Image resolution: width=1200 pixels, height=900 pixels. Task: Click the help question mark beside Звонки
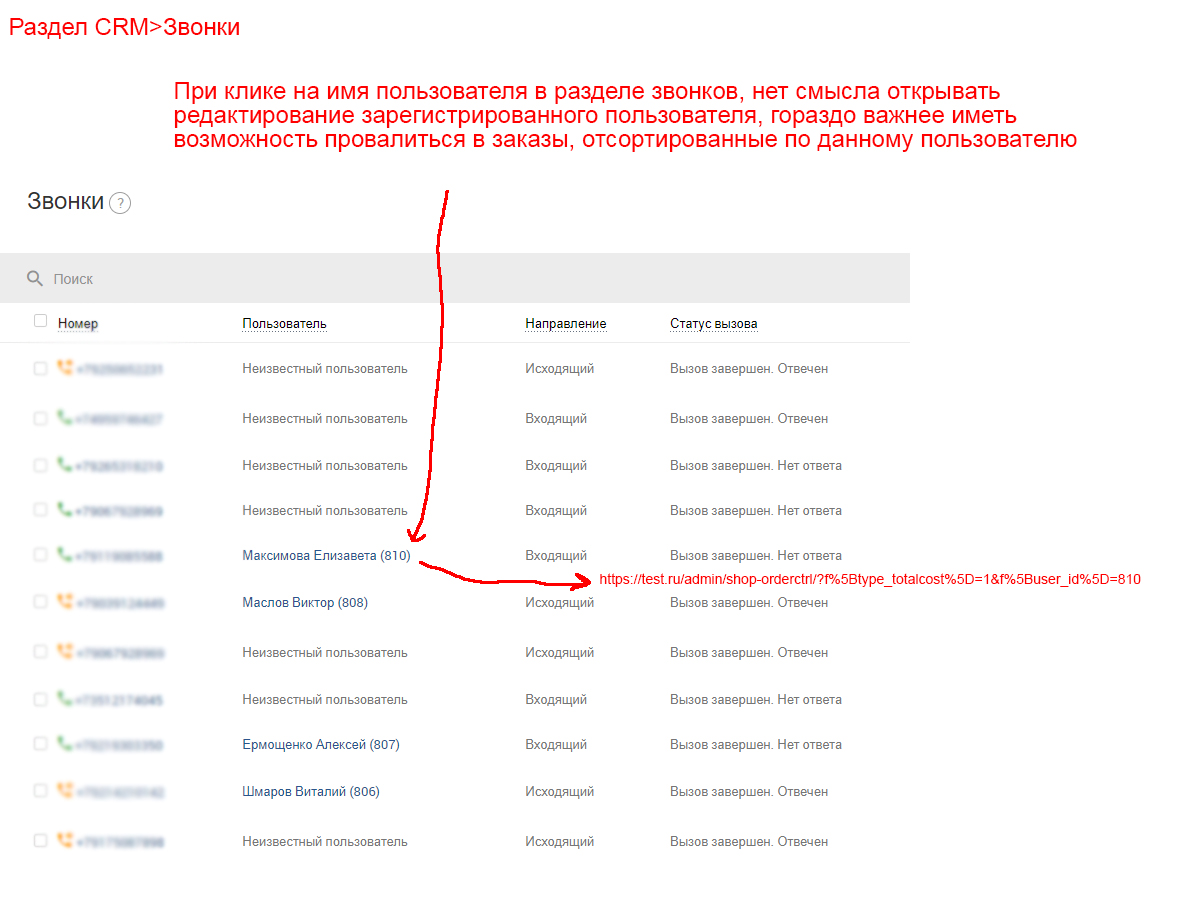[x=120, y=203]
